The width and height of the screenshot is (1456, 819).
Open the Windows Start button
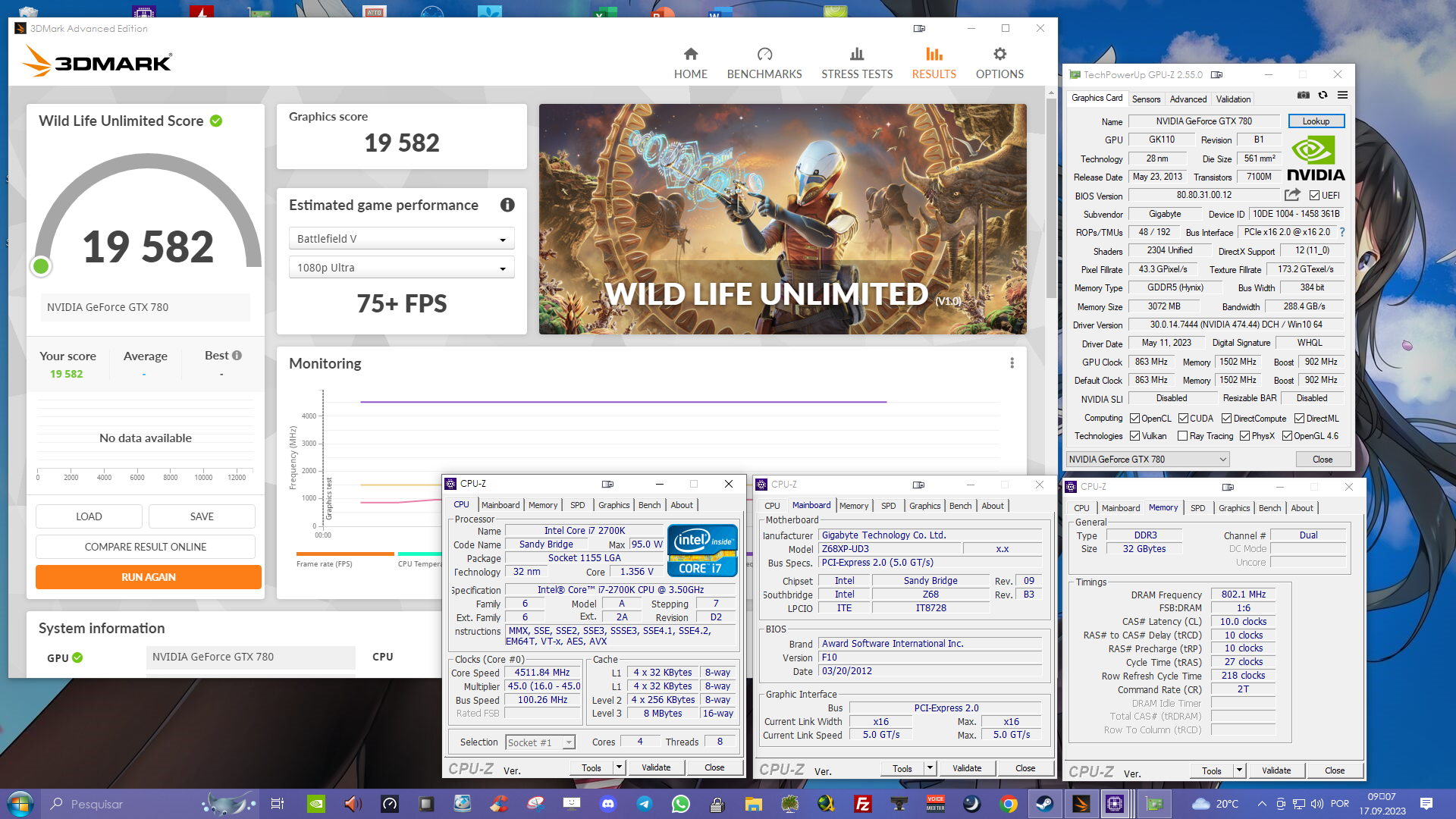click(x=20, y=804)
